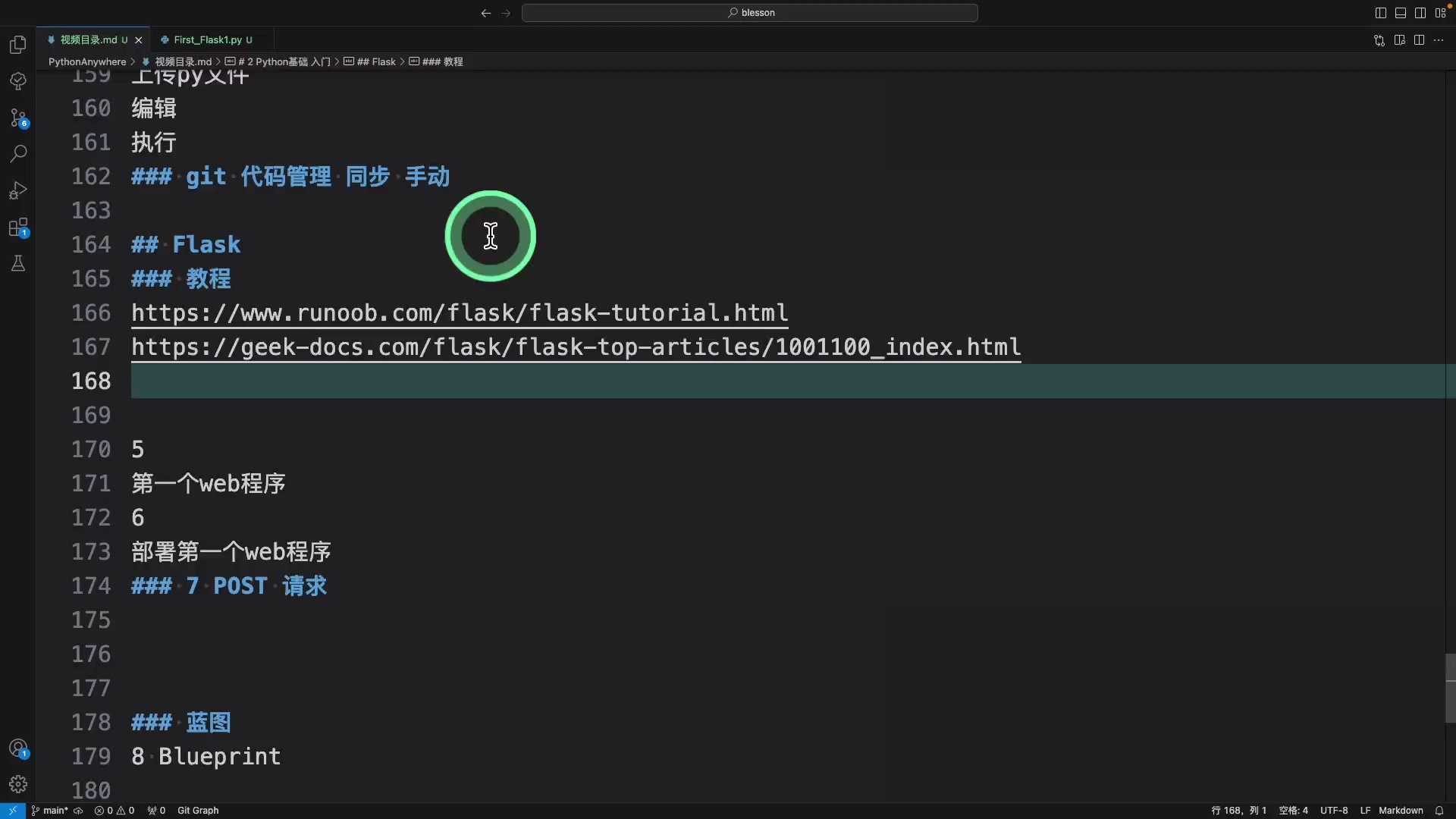Toggle primary side bar visibility
The width and height of the screenshot is (1456, 819).
(x=1381, y=13)
